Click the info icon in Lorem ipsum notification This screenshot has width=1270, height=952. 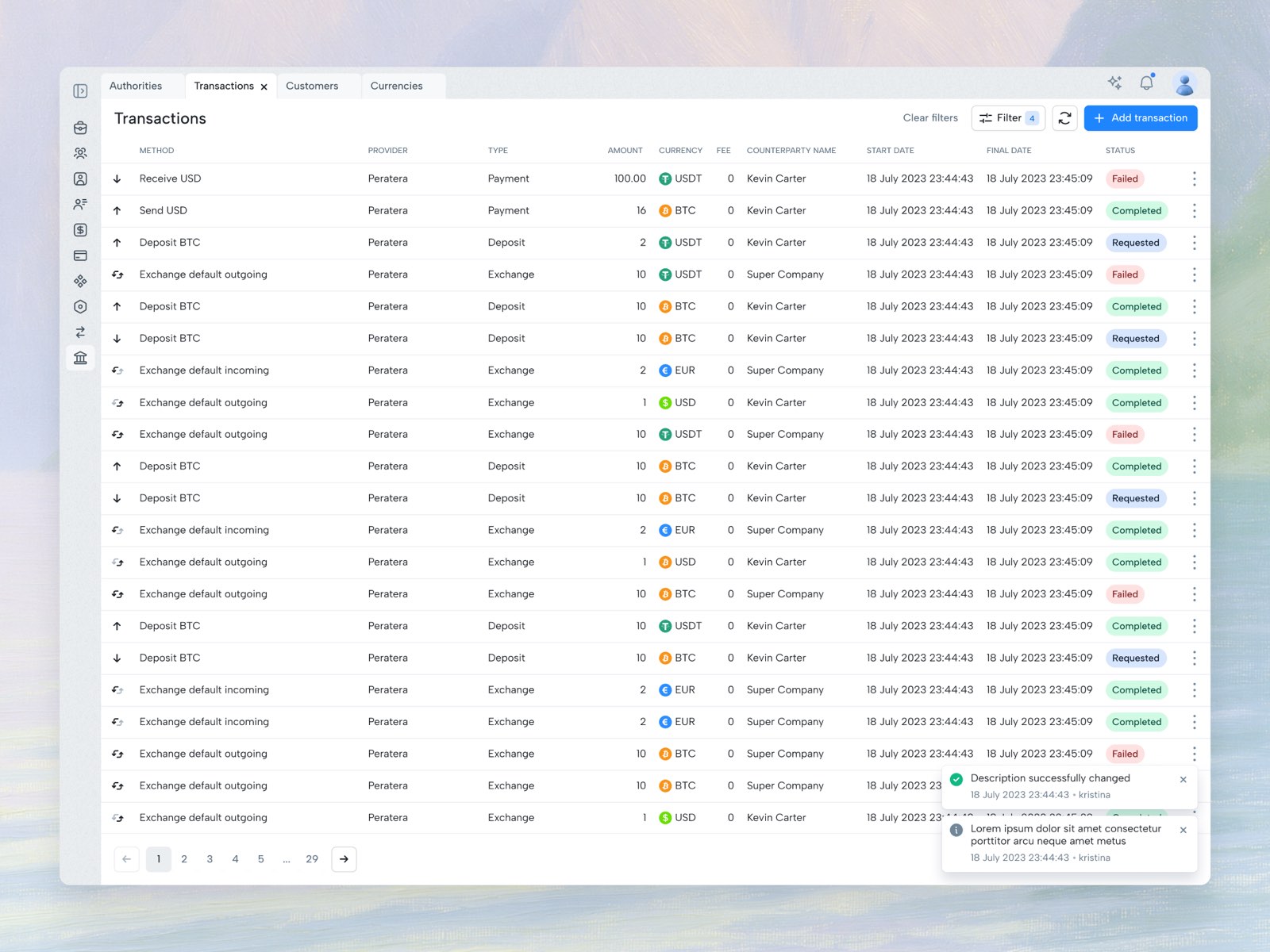click(x=956, y=830)
